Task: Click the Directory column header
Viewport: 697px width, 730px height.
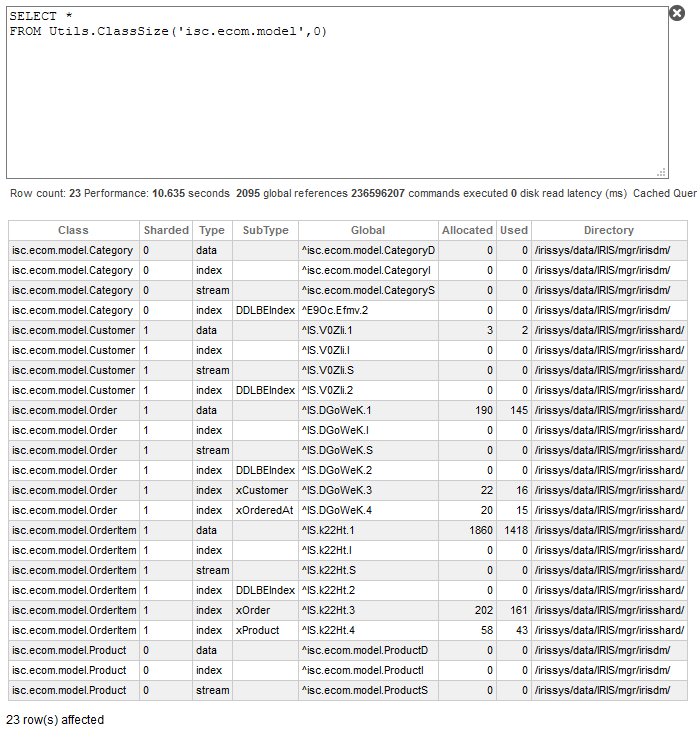Action: click(x=608, y=230)
